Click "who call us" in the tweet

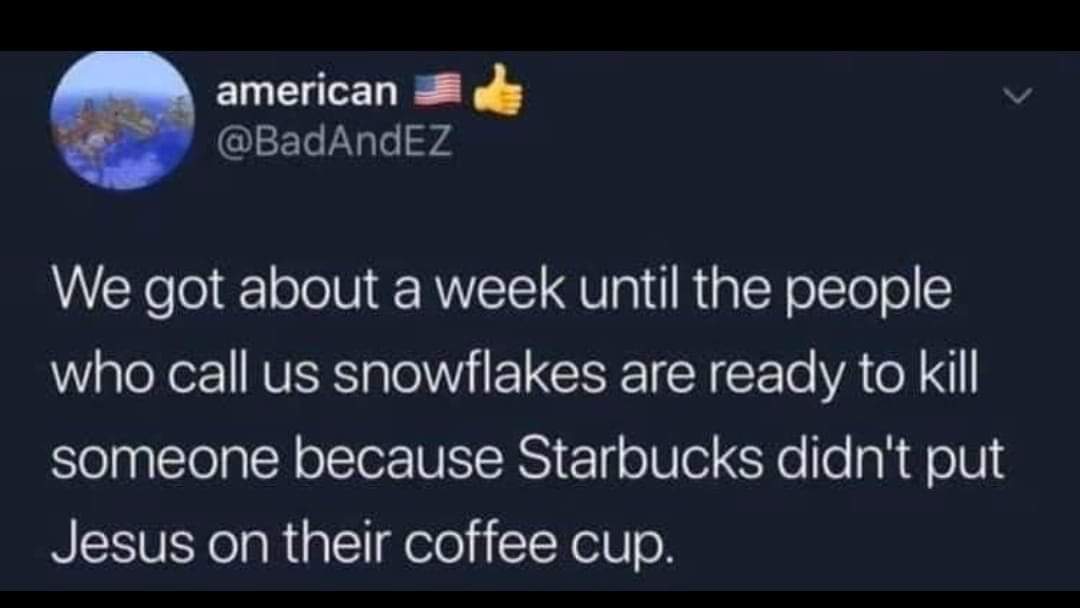[x=185, y=375]
